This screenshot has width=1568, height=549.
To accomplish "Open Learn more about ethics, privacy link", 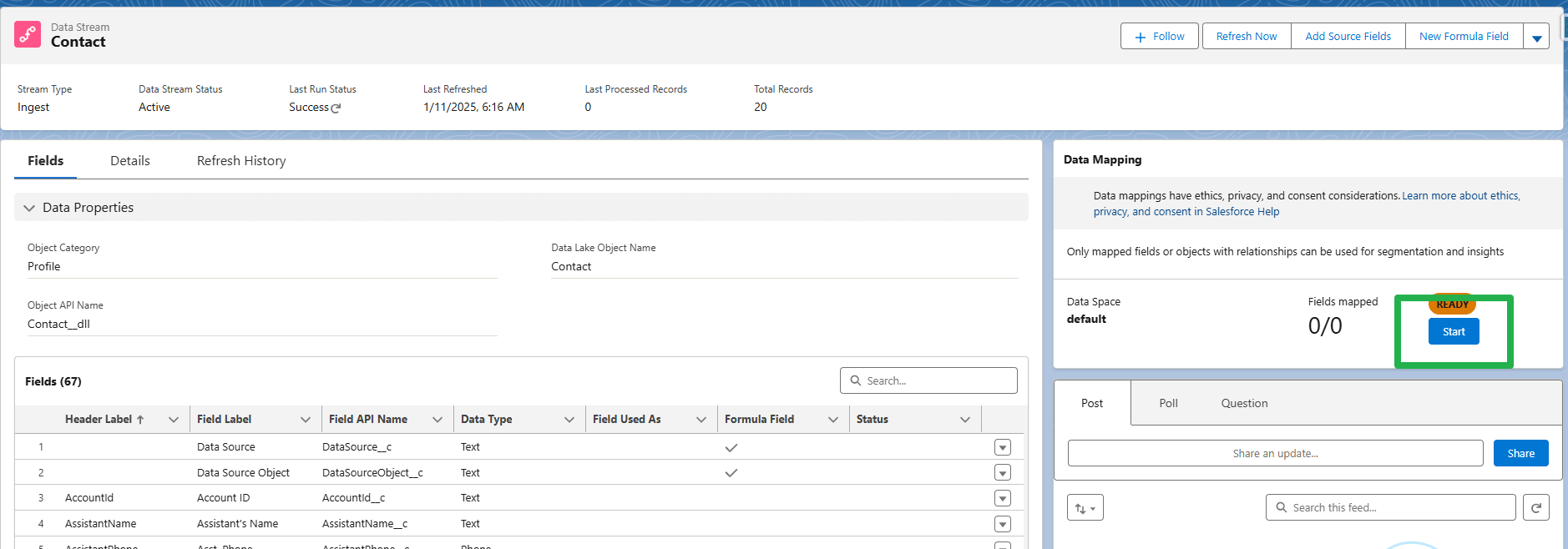I will point(1460,196).
